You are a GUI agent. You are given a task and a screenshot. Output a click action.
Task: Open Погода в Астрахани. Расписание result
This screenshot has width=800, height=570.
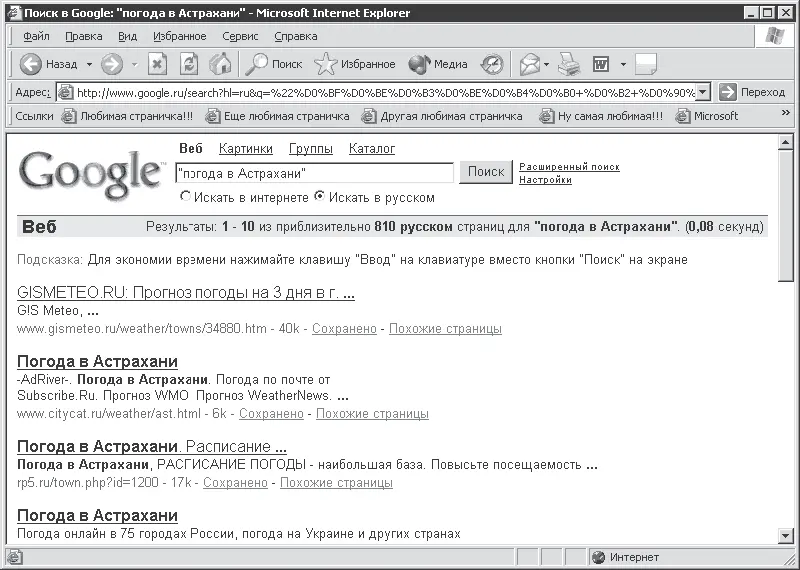(x=152, y=447)
